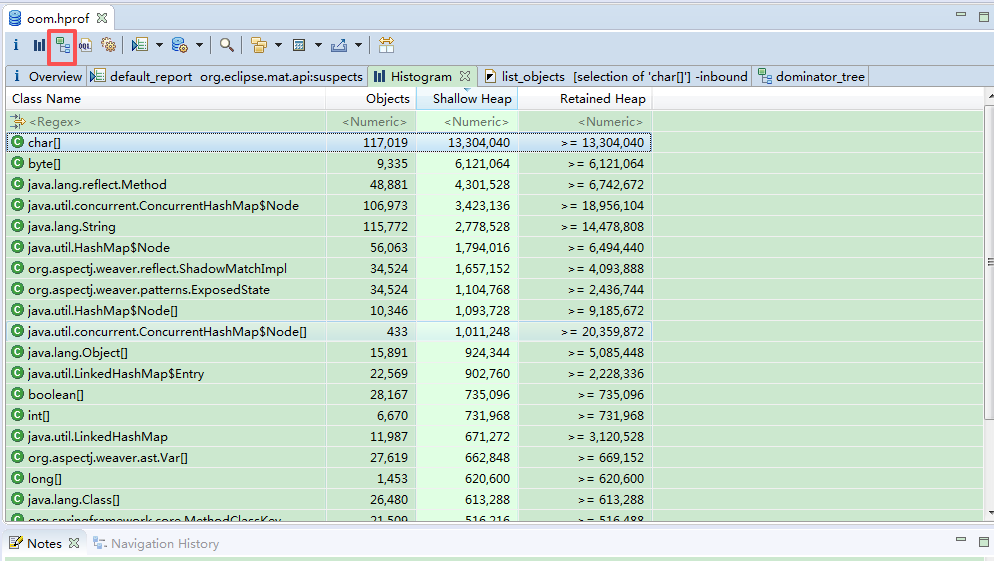Click the class icon beside java.lang.String

(18, 226)
